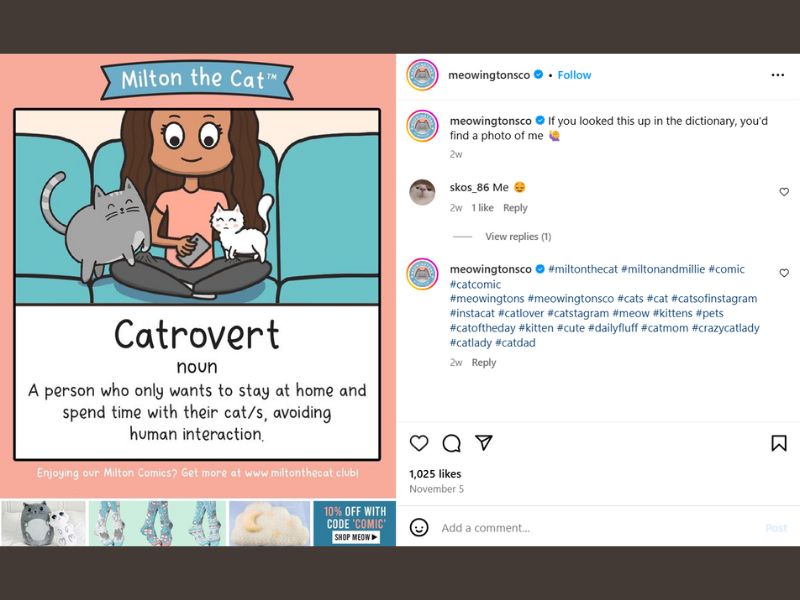The width and height of the screenshot is (800, 600).
Task: Reply to the skos_86 comment
Action: [x=515, y=208]
